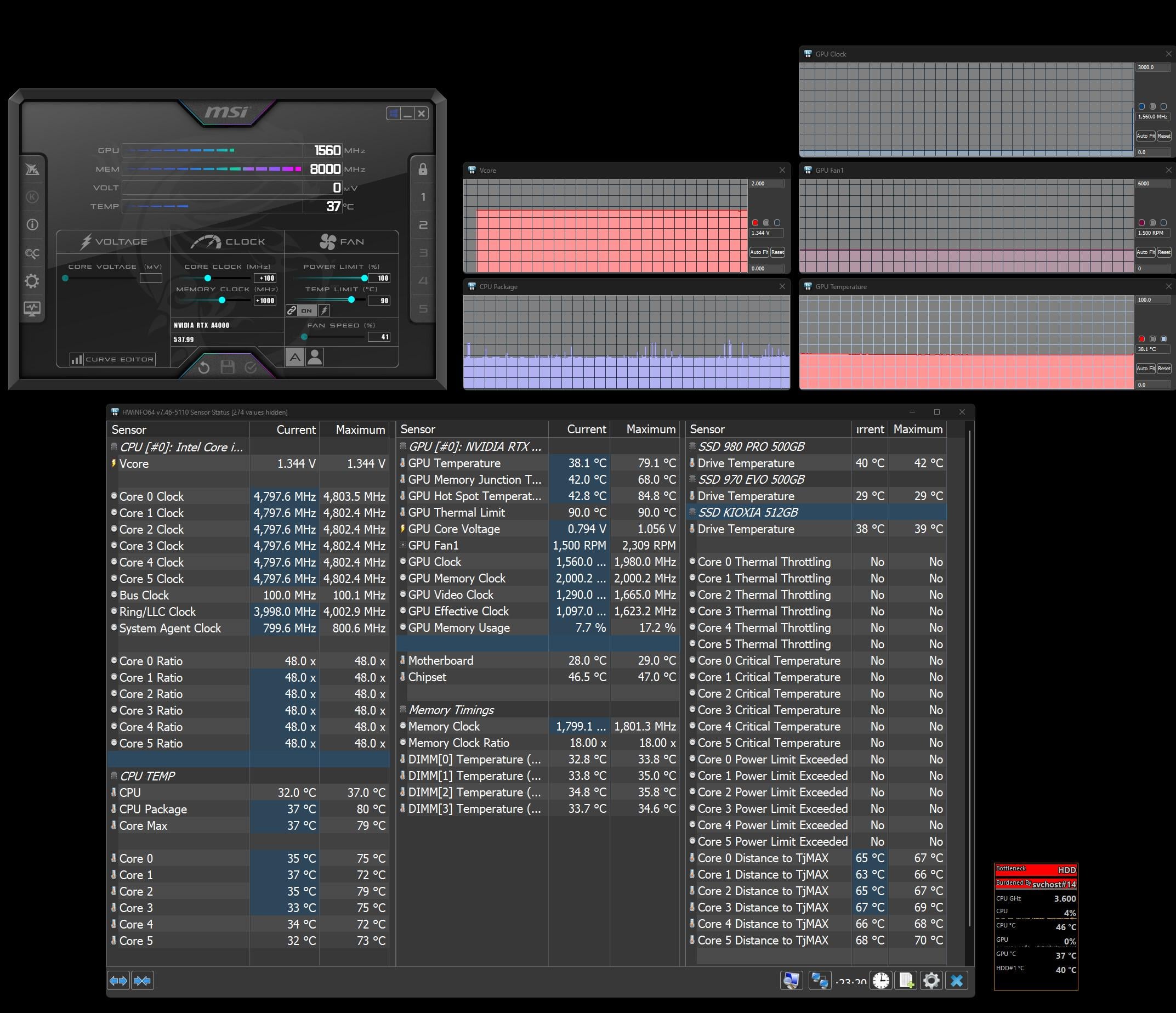1176x1013 pixels.
Task: Select the Core 0 Clock sensor row
Action: point(247,496)
